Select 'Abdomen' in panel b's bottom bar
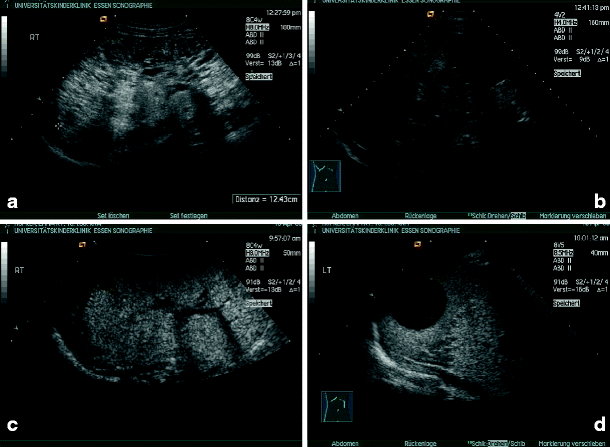The image size is (610, 447). click(345, 216)
